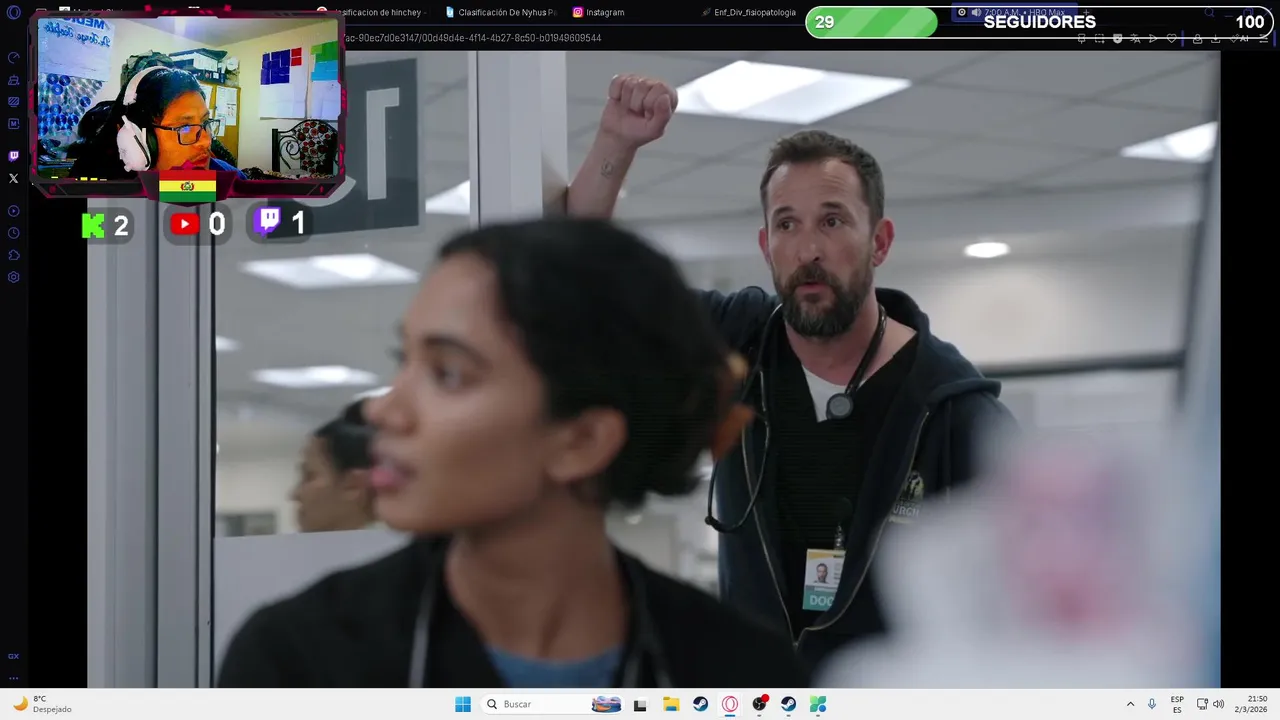
Task: Open the M sidebar panel icon
Action: tap(13, 124)
